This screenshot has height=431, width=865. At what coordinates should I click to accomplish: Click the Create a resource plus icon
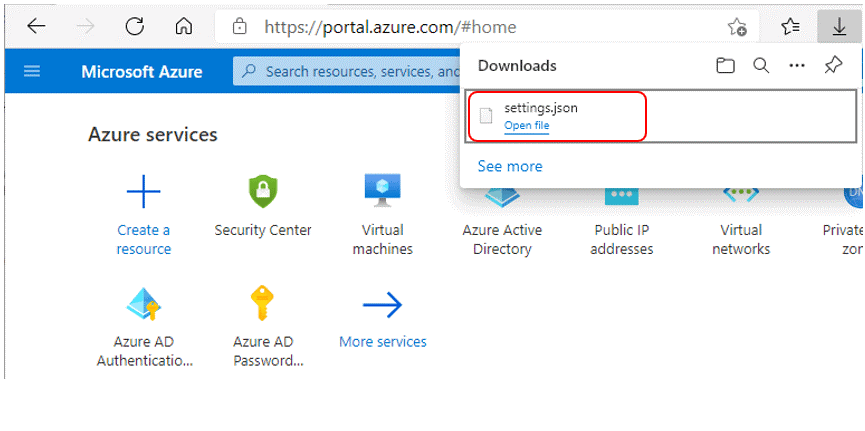click(x=143, y=191)
